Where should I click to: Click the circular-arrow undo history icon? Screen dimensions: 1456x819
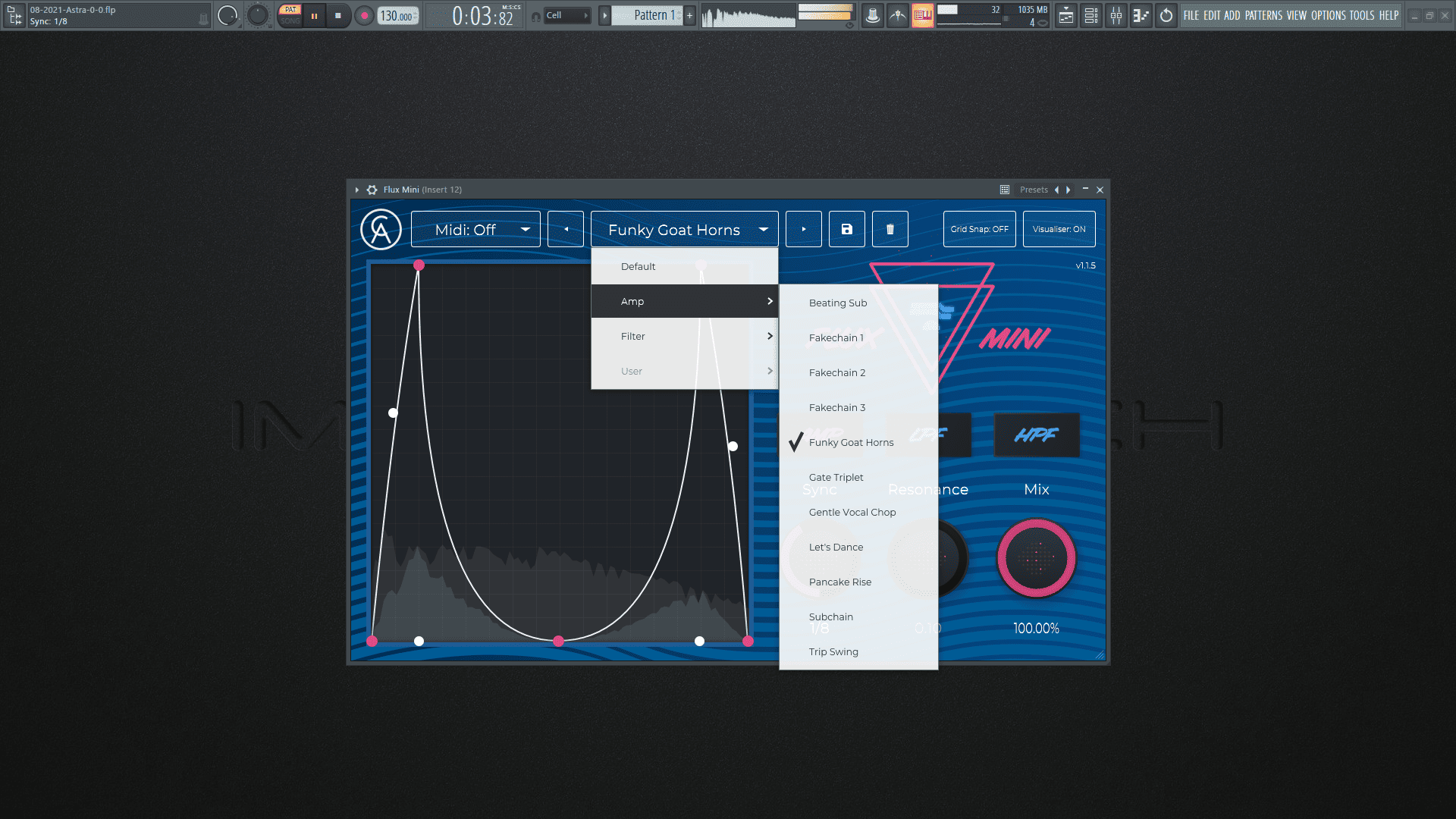pyautogui.click(x=1166, y=15)
